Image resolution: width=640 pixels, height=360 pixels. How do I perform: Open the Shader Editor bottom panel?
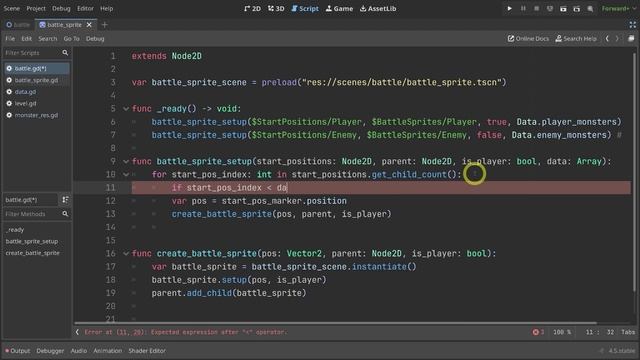coord(147,351)
